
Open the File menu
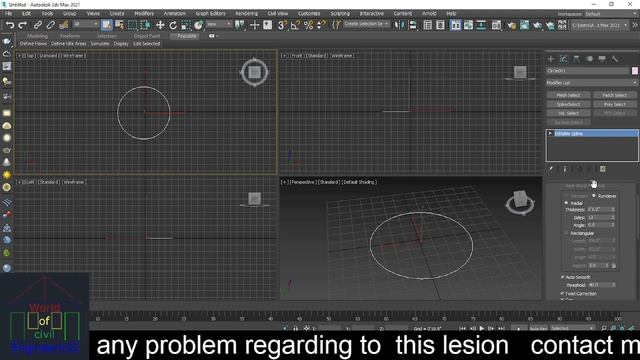[x=8, y=13]
